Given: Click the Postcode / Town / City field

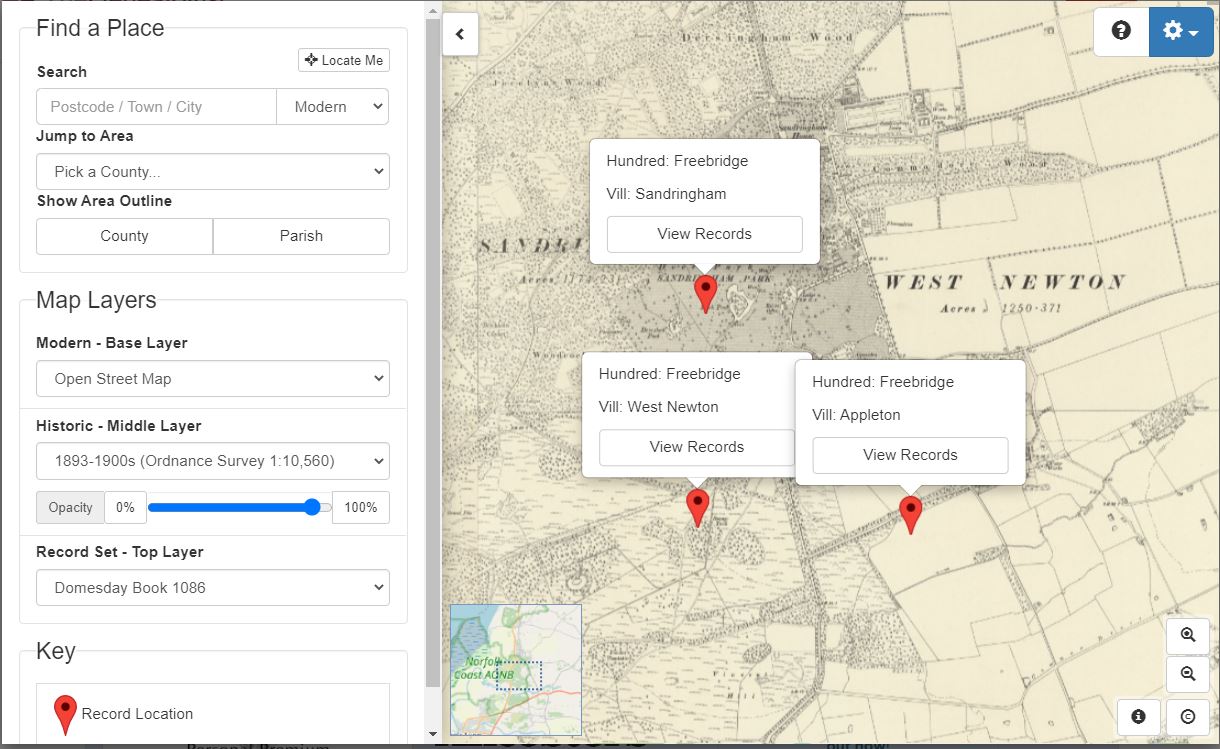Looking at the screenshot, I should coord(156,107).
